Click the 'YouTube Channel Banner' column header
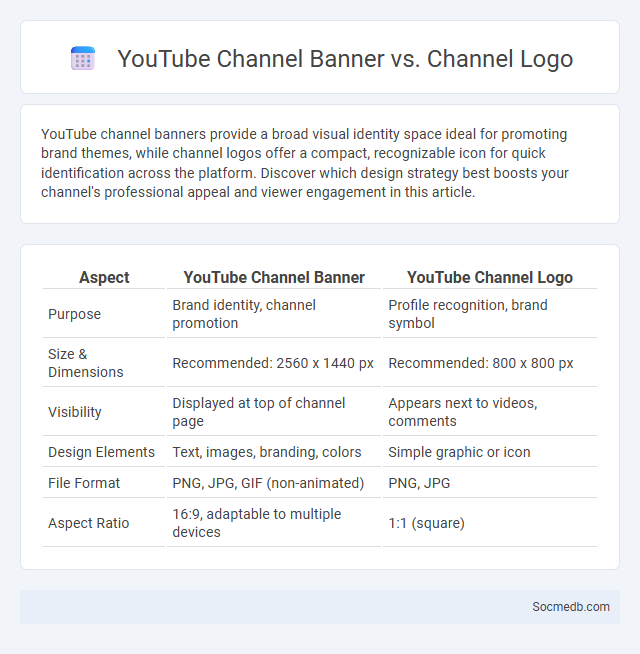This screenshot has width=640, height=654. pos(274,277)
